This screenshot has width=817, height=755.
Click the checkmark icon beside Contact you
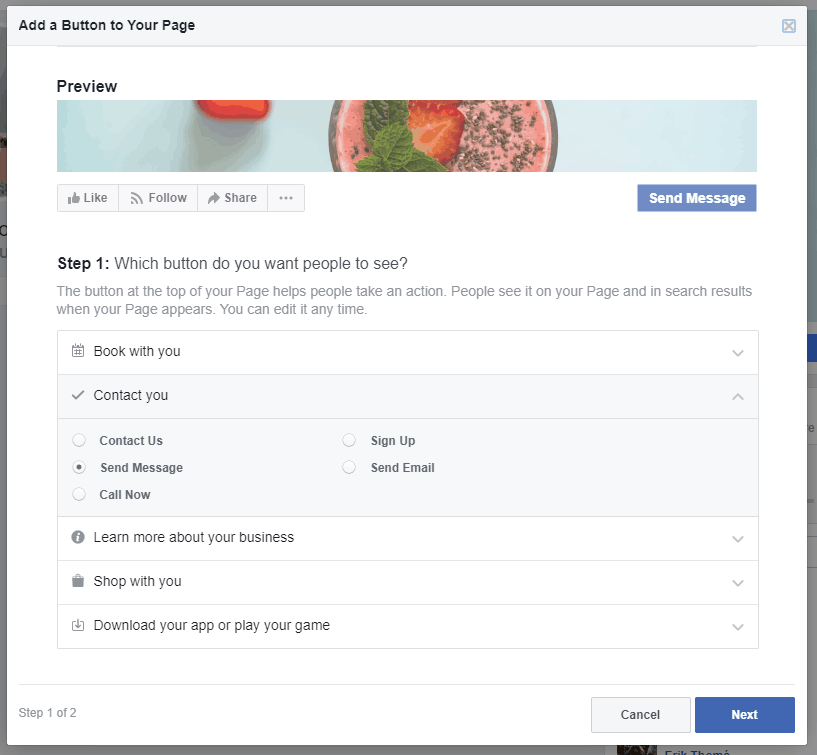[78, 396]
